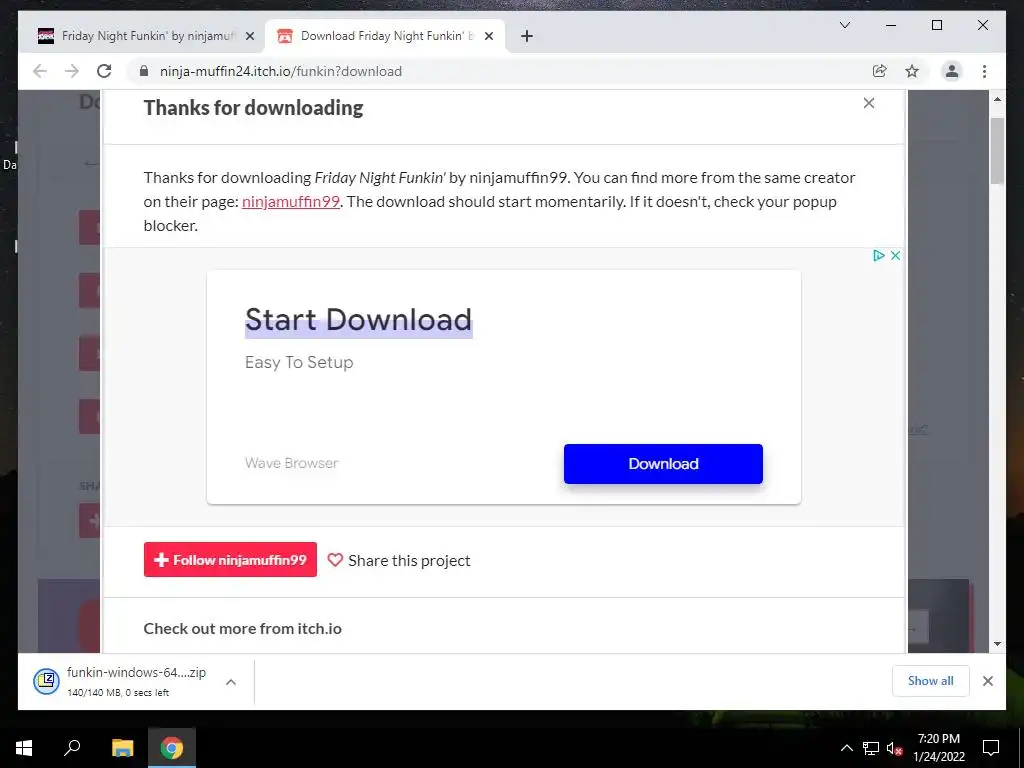This screenshot has width=1024, height=768.
Task: Go back to the previous page
Action: [x=40, y=71]
